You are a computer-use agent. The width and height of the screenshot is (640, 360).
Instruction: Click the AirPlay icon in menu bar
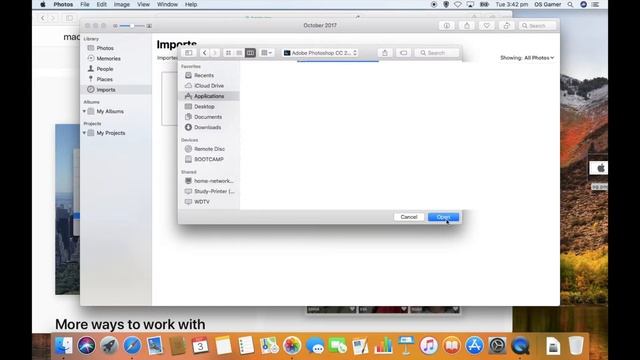pyautogui.click(x=471, y=4)
